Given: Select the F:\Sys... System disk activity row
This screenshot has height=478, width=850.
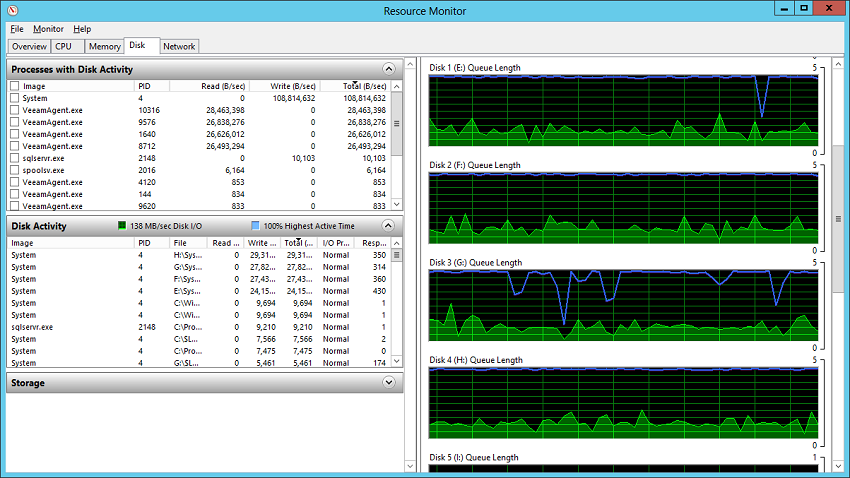Looking at the screenshot, I should (x=199, y=279).
